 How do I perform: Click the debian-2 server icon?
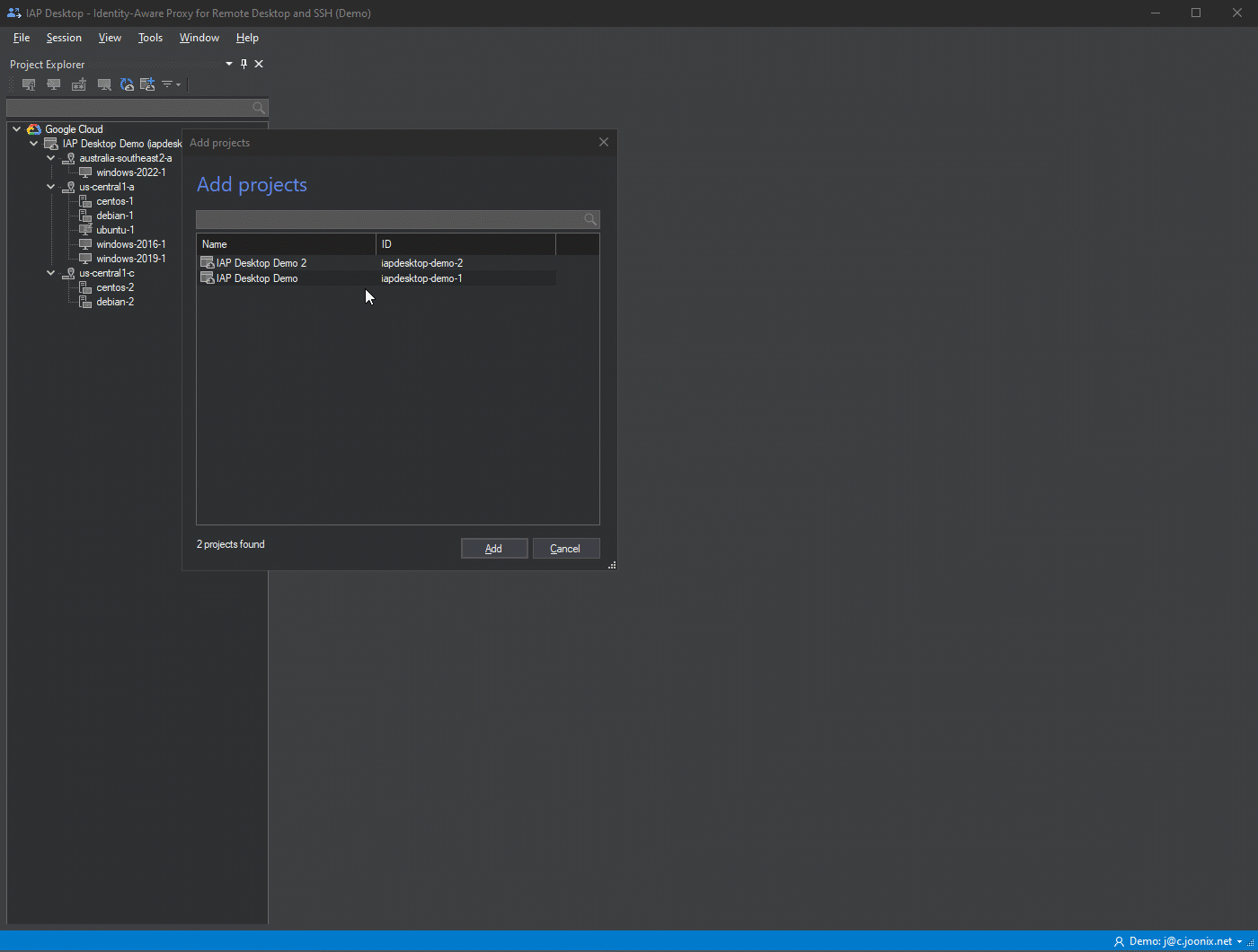(85, 302)
